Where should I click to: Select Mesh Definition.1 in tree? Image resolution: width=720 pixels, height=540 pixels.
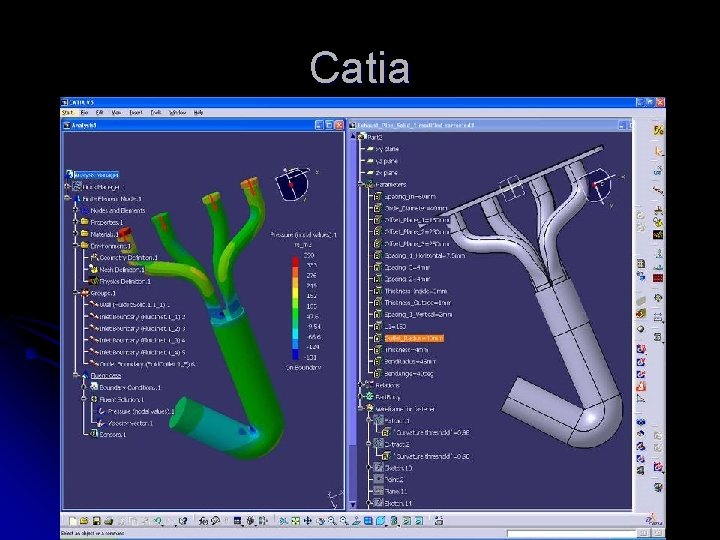(122, 270)
